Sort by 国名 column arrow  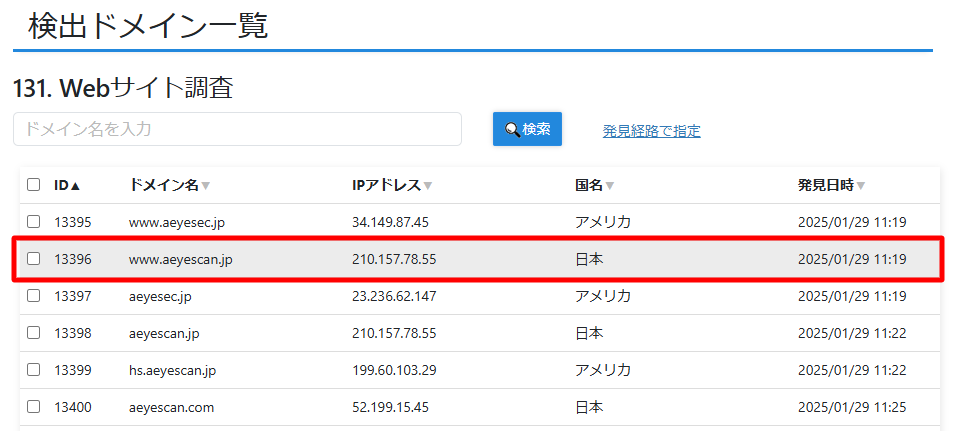(x=609, y=186)
